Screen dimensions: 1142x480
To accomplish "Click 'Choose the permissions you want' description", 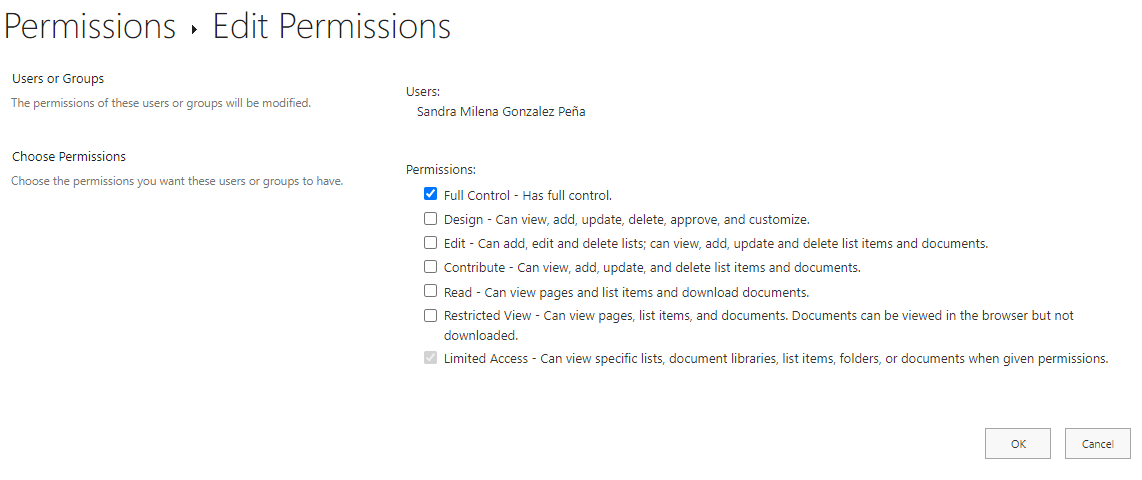I will pyautogui.click(x=176, y=181).
